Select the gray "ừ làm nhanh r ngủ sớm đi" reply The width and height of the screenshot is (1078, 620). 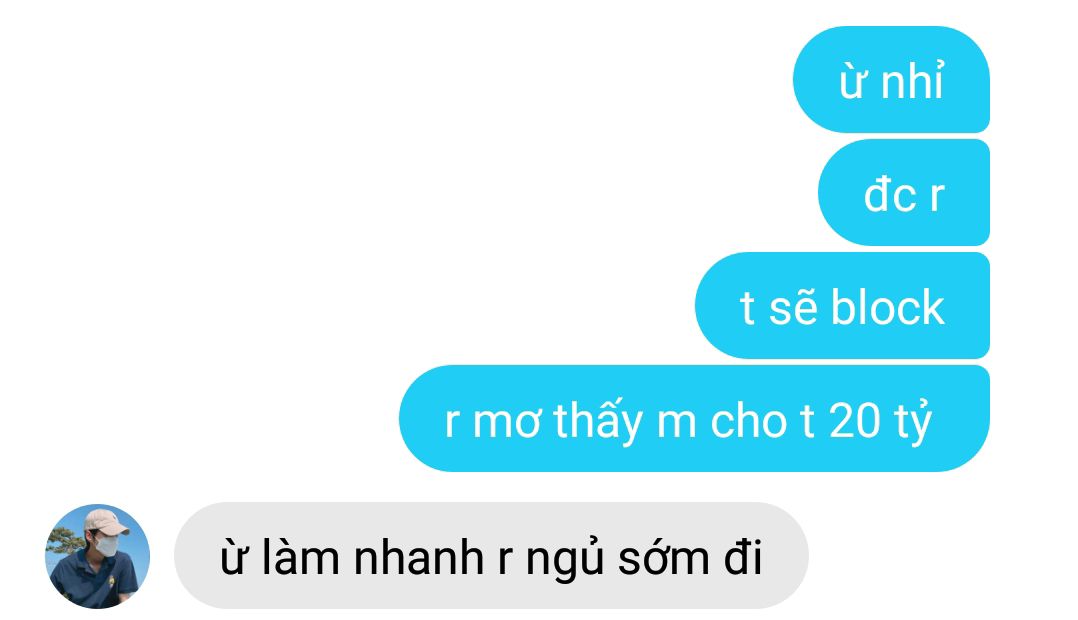pos(491,555)
